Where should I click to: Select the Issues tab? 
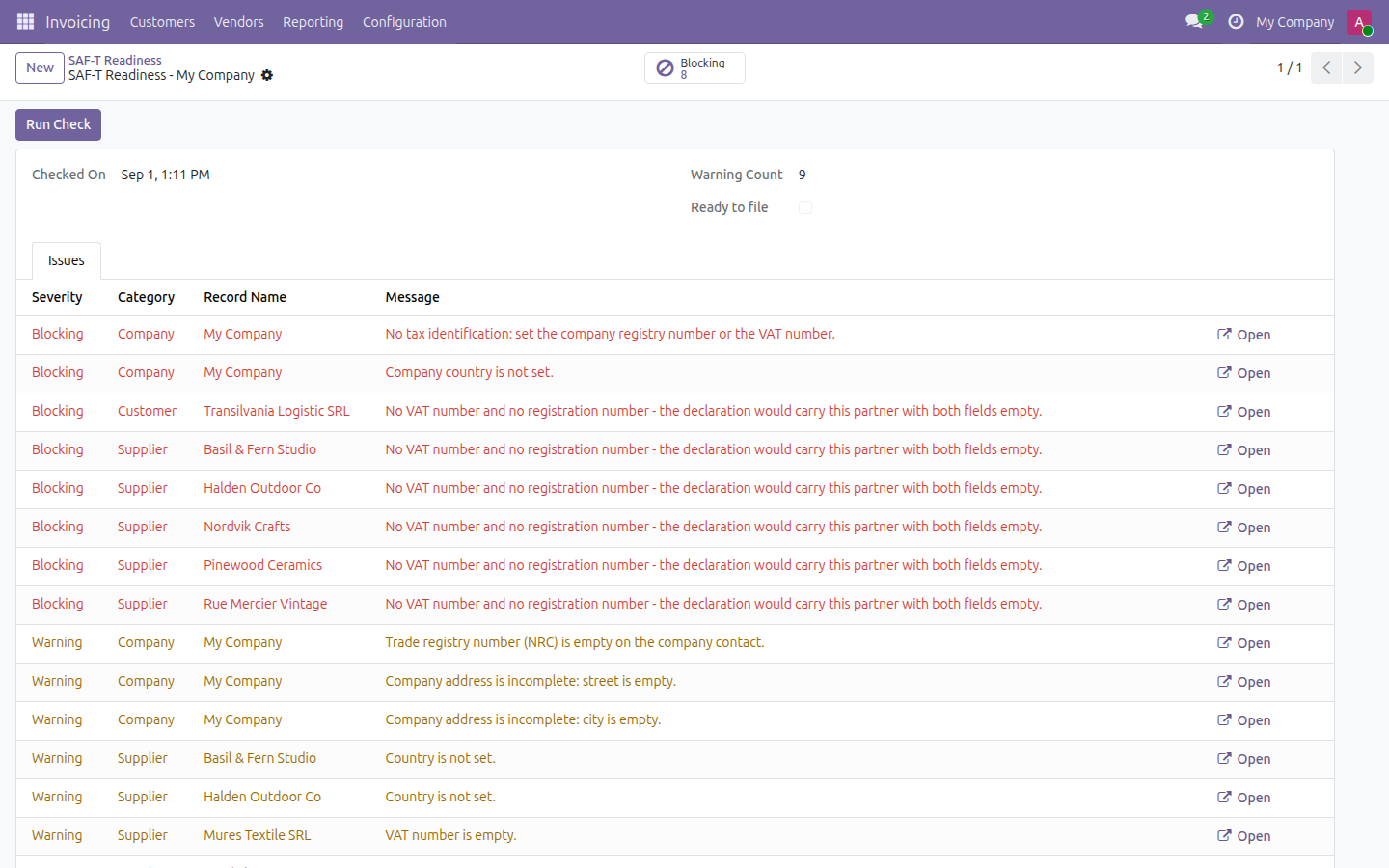67,260
